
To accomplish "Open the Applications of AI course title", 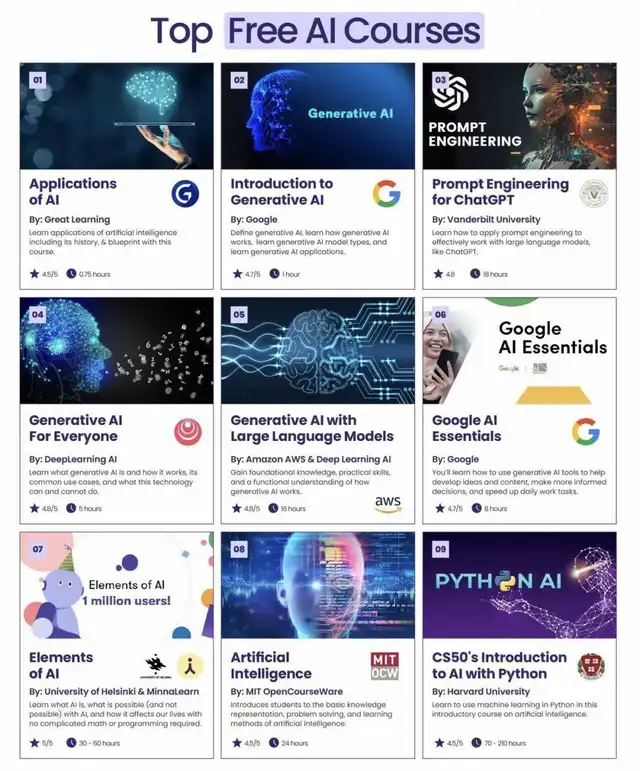I will click(73, 192).
